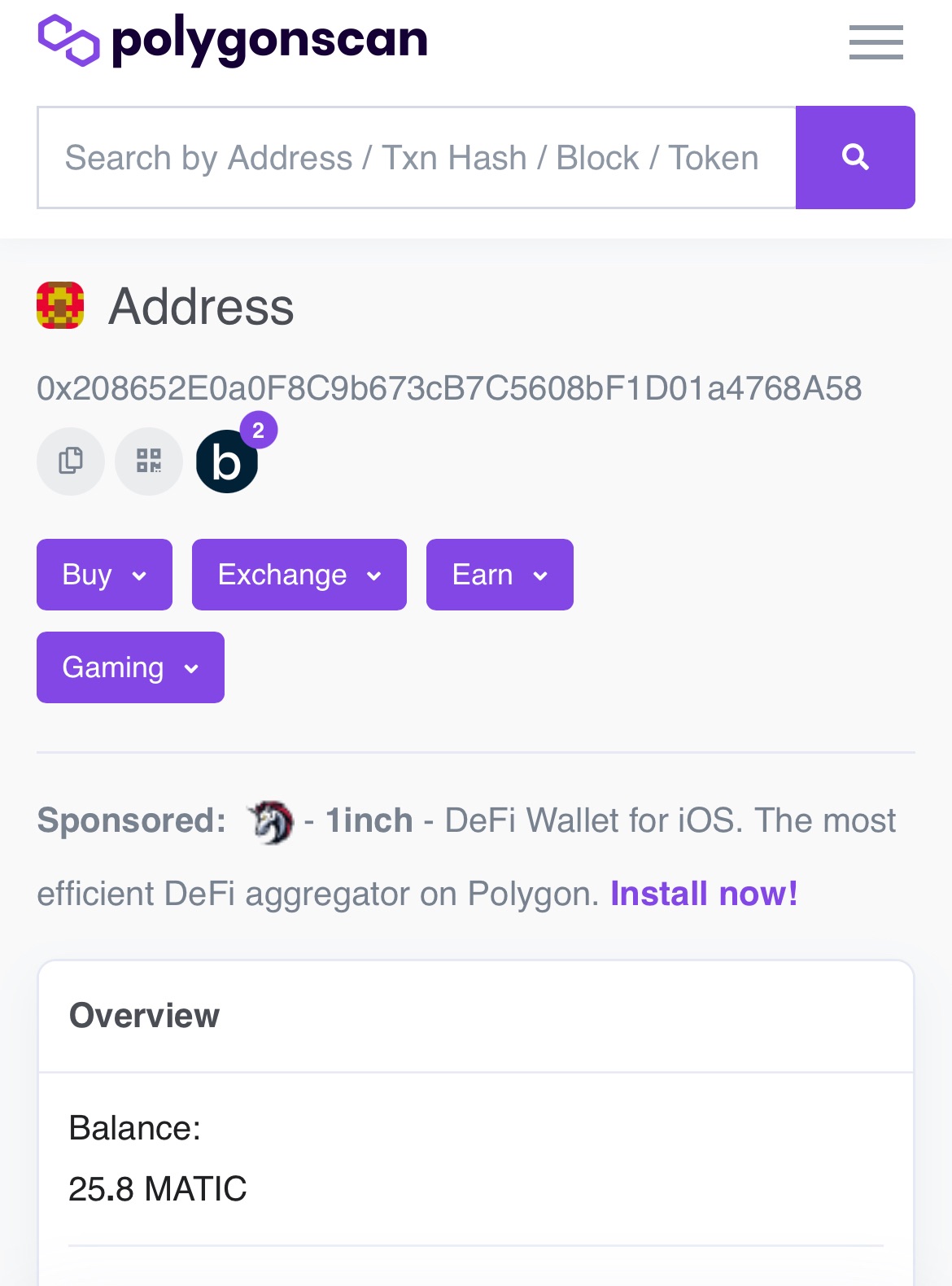This screenshot has width=952, height=1286.
Task: Click the Polygonscan logo
Action: (233, 40)
